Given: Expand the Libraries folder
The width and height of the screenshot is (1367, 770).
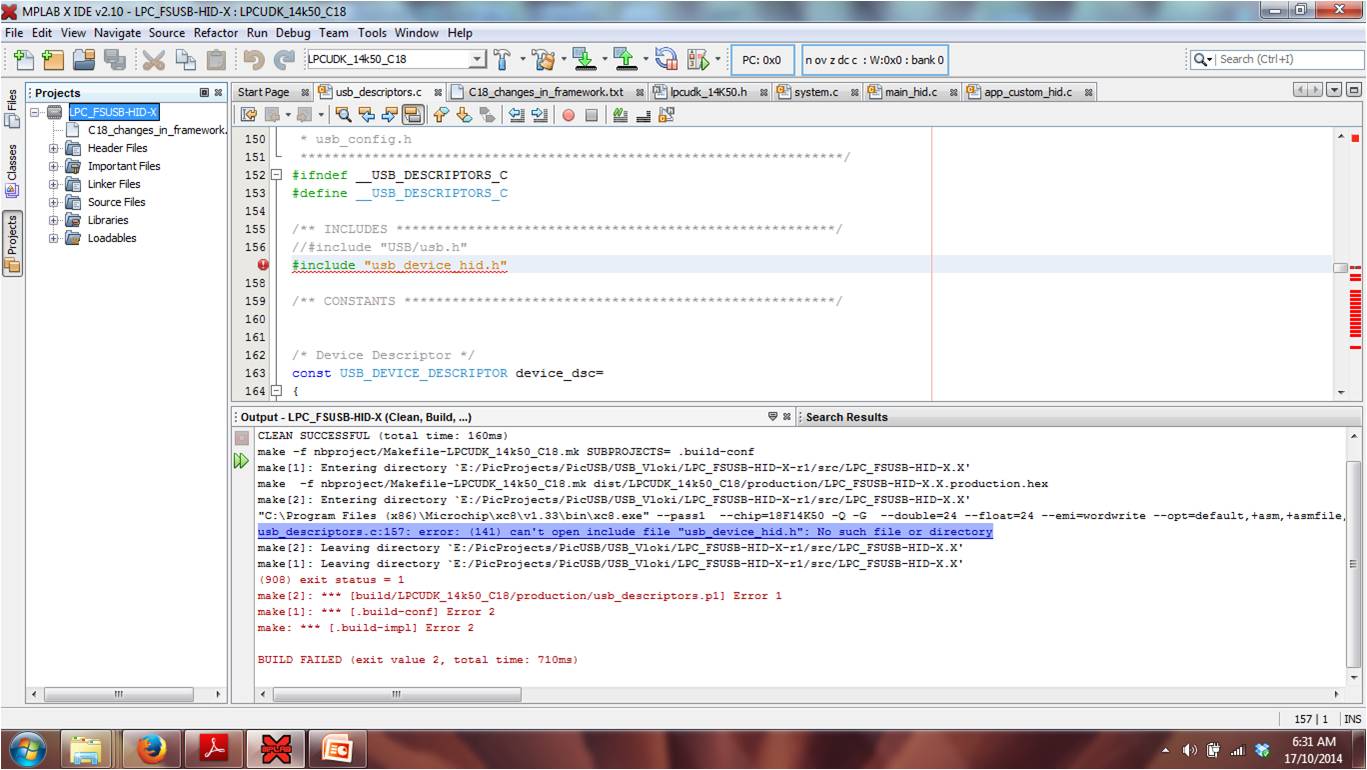Looking at the screenshot, I should (54, 220).
